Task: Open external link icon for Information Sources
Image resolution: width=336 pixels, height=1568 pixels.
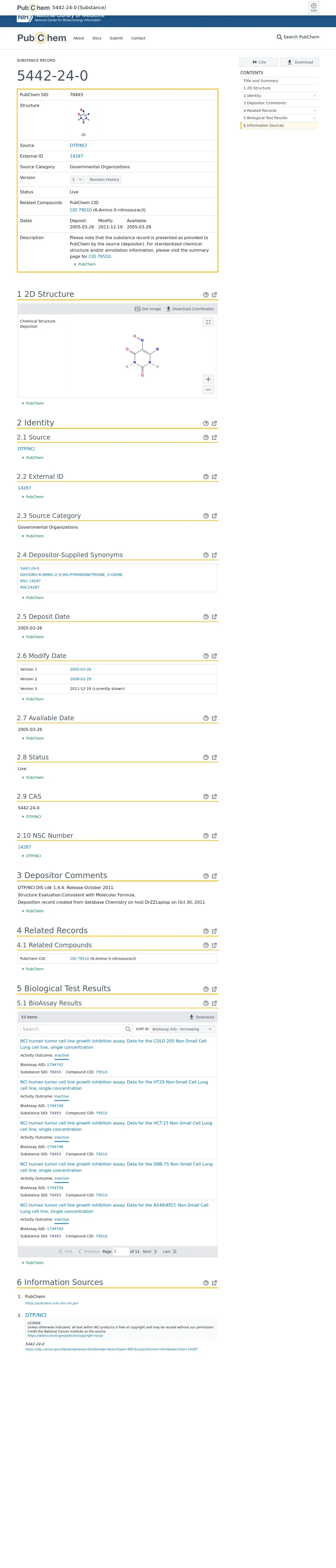Action: [x=214, y=1283]
